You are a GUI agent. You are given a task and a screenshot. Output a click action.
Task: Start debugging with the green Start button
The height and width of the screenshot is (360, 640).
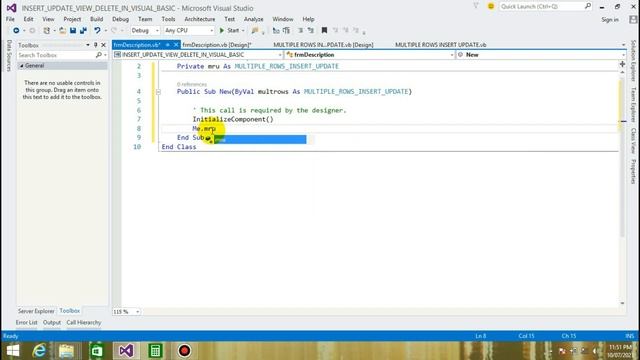pos(229,31)
